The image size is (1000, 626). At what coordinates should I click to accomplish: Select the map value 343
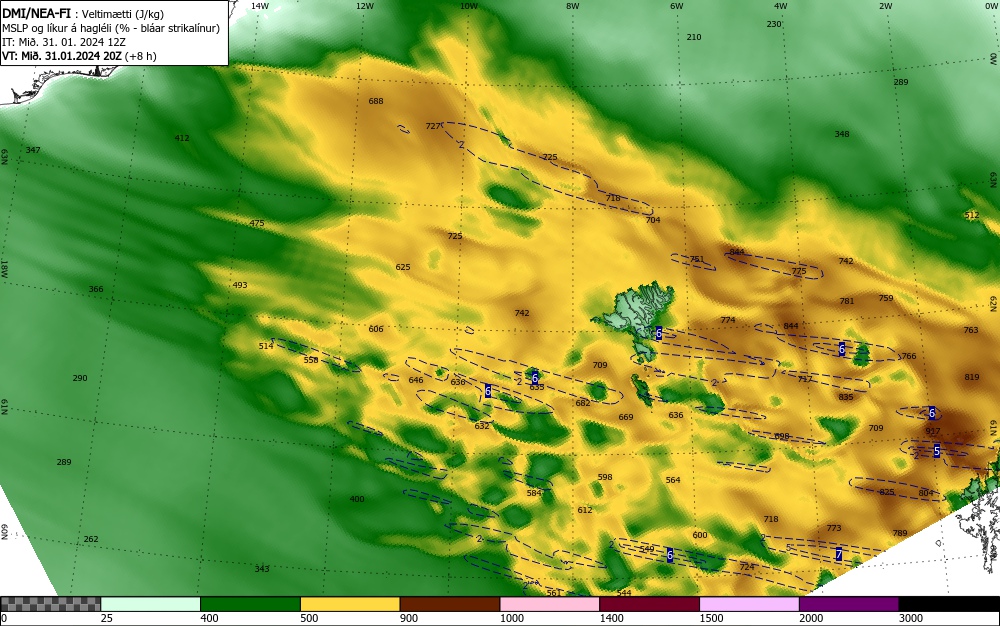262,569
